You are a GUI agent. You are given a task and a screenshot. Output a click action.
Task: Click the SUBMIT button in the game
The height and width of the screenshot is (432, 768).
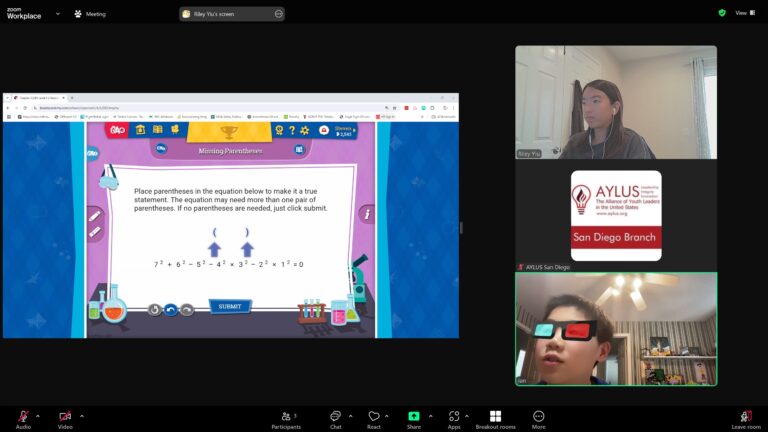pyautogui.click(x=230, y=306)
